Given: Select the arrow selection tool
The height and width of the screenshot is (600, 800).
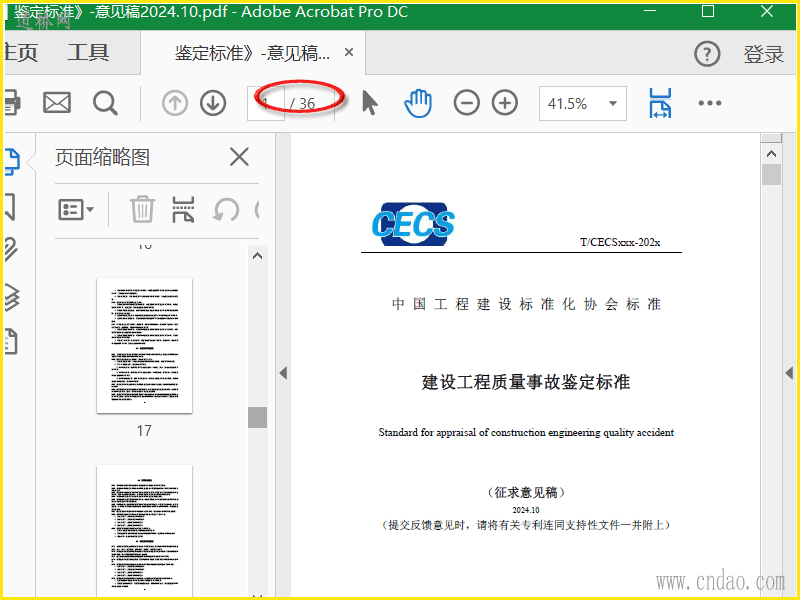Looking at the screenshot, I should click(370, 103).
